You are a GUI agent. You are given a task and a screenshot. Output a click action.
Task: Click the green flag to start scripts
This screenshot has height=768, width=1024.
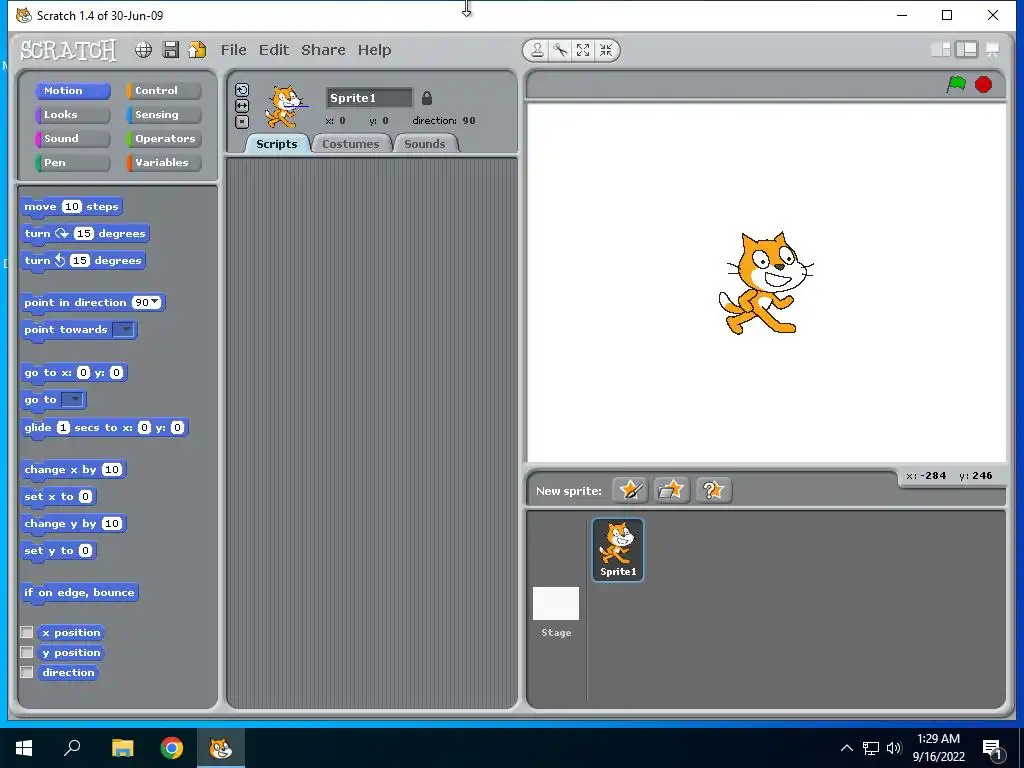[x=956, y=84]
